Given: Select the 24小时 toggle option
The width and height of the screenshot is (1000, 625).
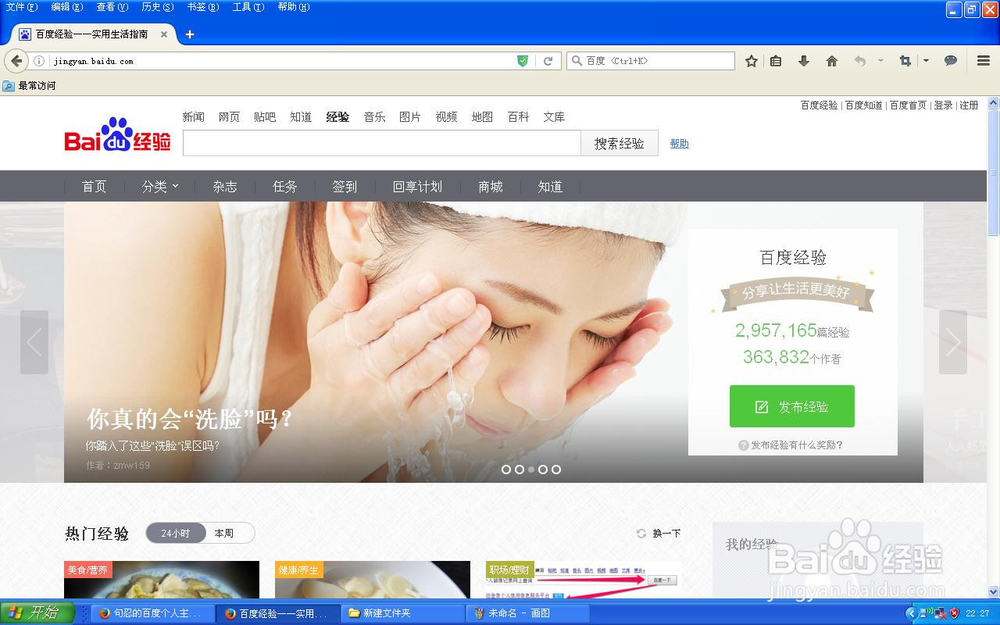Looking at the screenshot, I should tap(175, 533).
